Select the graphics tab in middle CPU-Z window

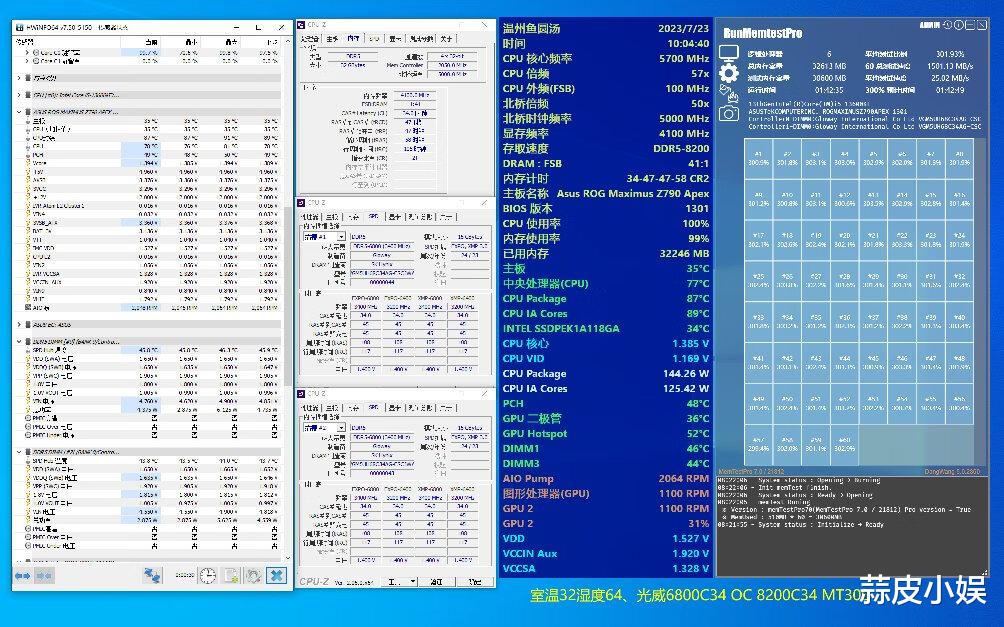(395, 217)
